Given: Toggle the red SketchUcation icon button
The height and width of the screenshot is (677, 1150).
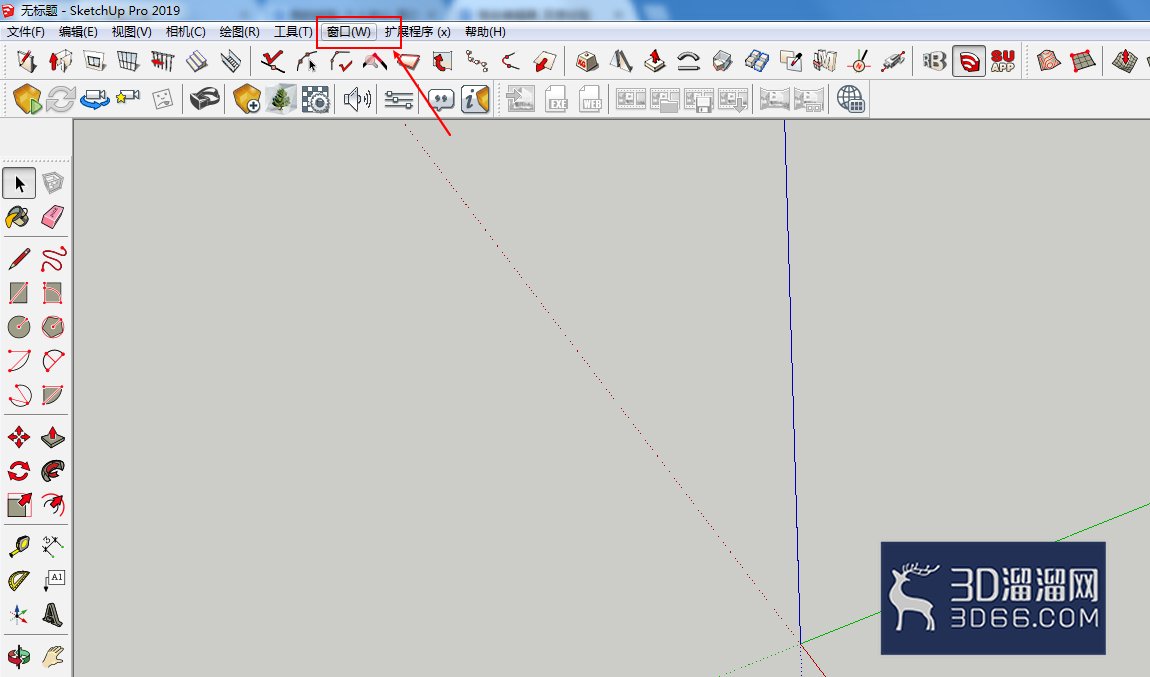Looking at the screenshot, I should click(969, 61).
